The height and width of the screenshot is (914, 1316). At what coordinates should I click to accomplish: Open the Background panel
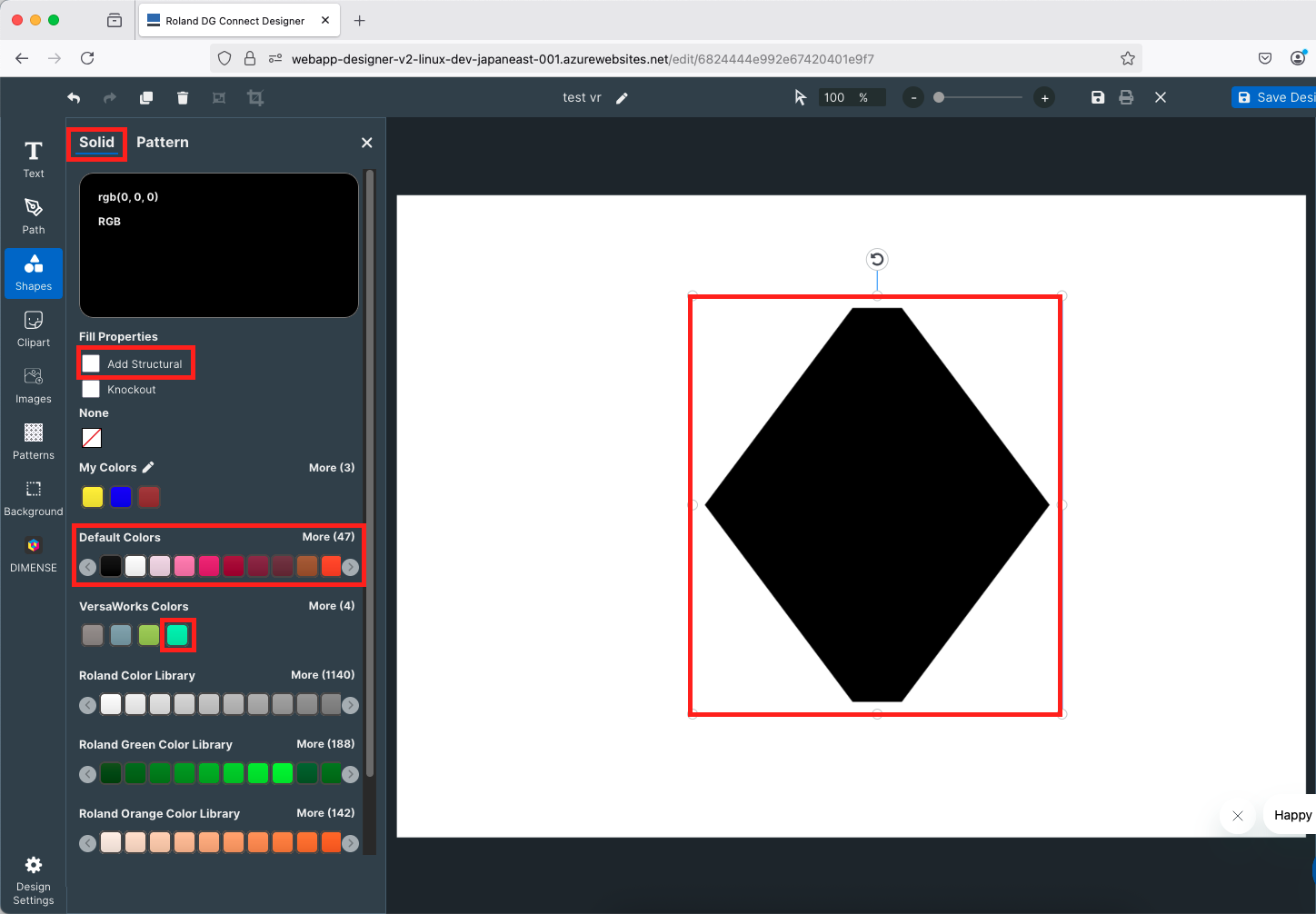tap(34, 498)
